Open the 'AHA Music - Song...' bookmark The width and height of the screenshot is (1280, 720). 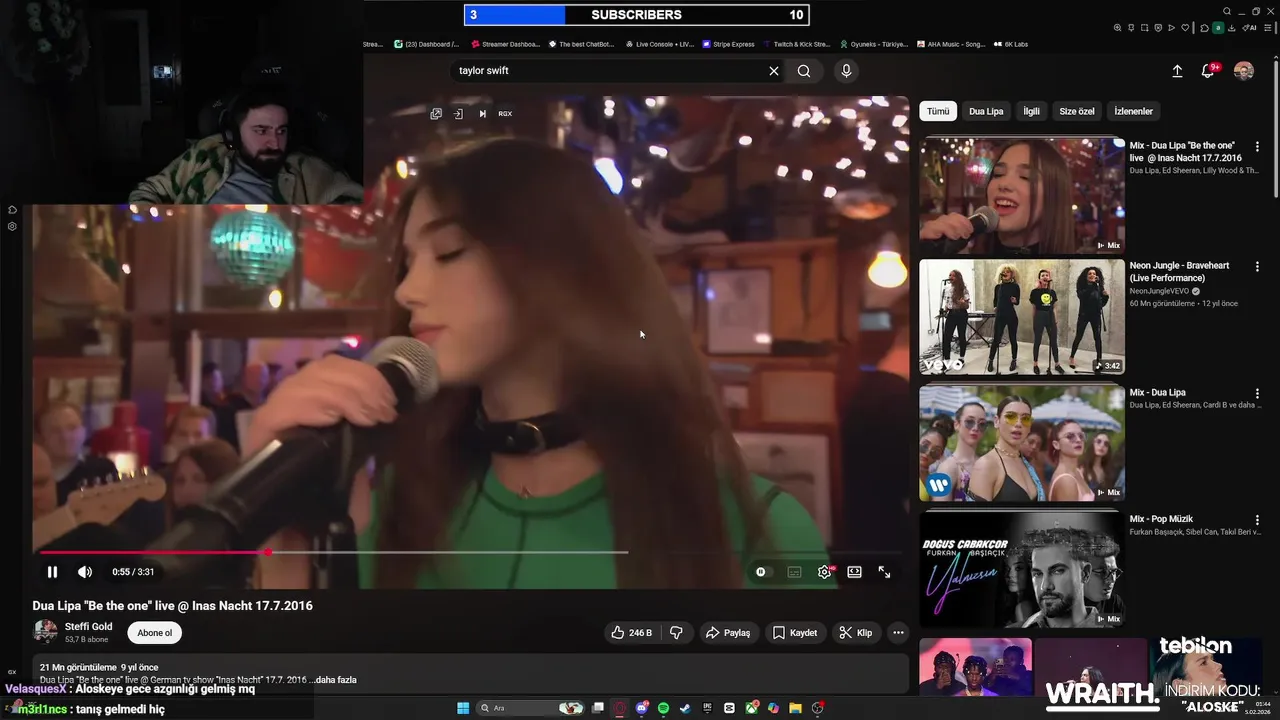pos(949,44)
